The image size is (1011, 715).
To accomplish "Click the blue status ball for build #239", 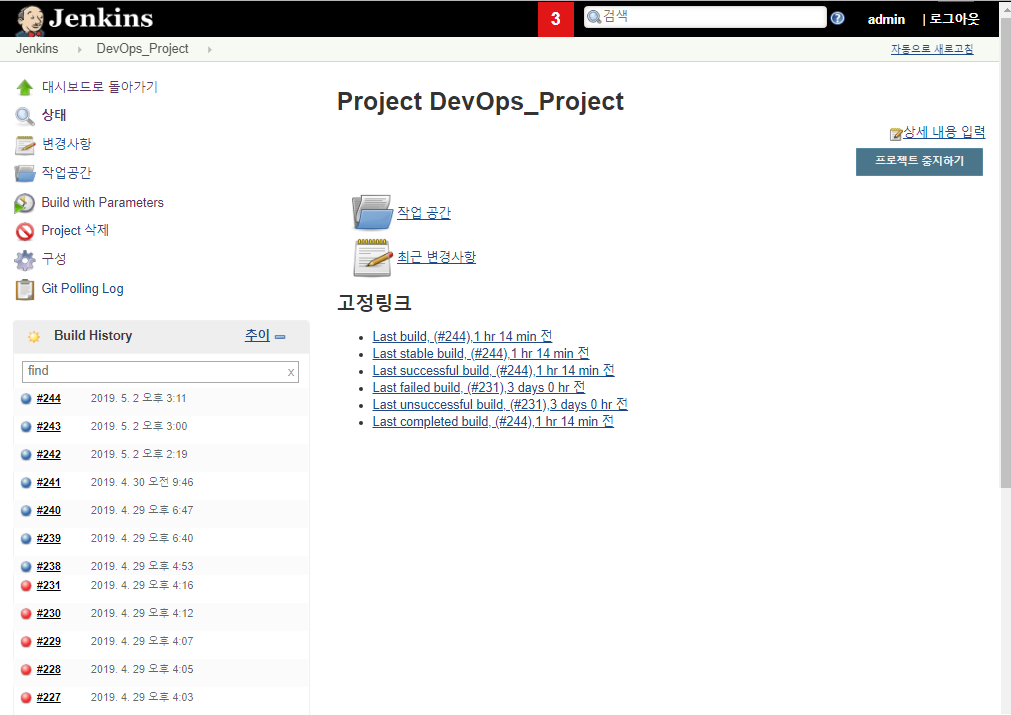I will 26,538.
